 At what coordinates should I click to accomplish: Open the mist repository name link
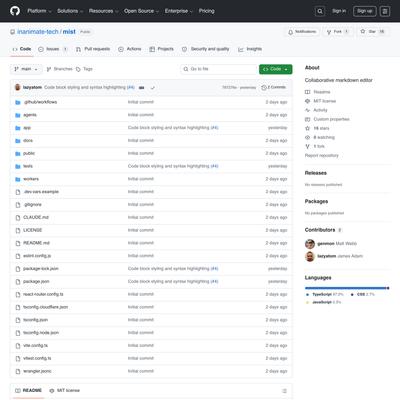click(x=69, y=32)
